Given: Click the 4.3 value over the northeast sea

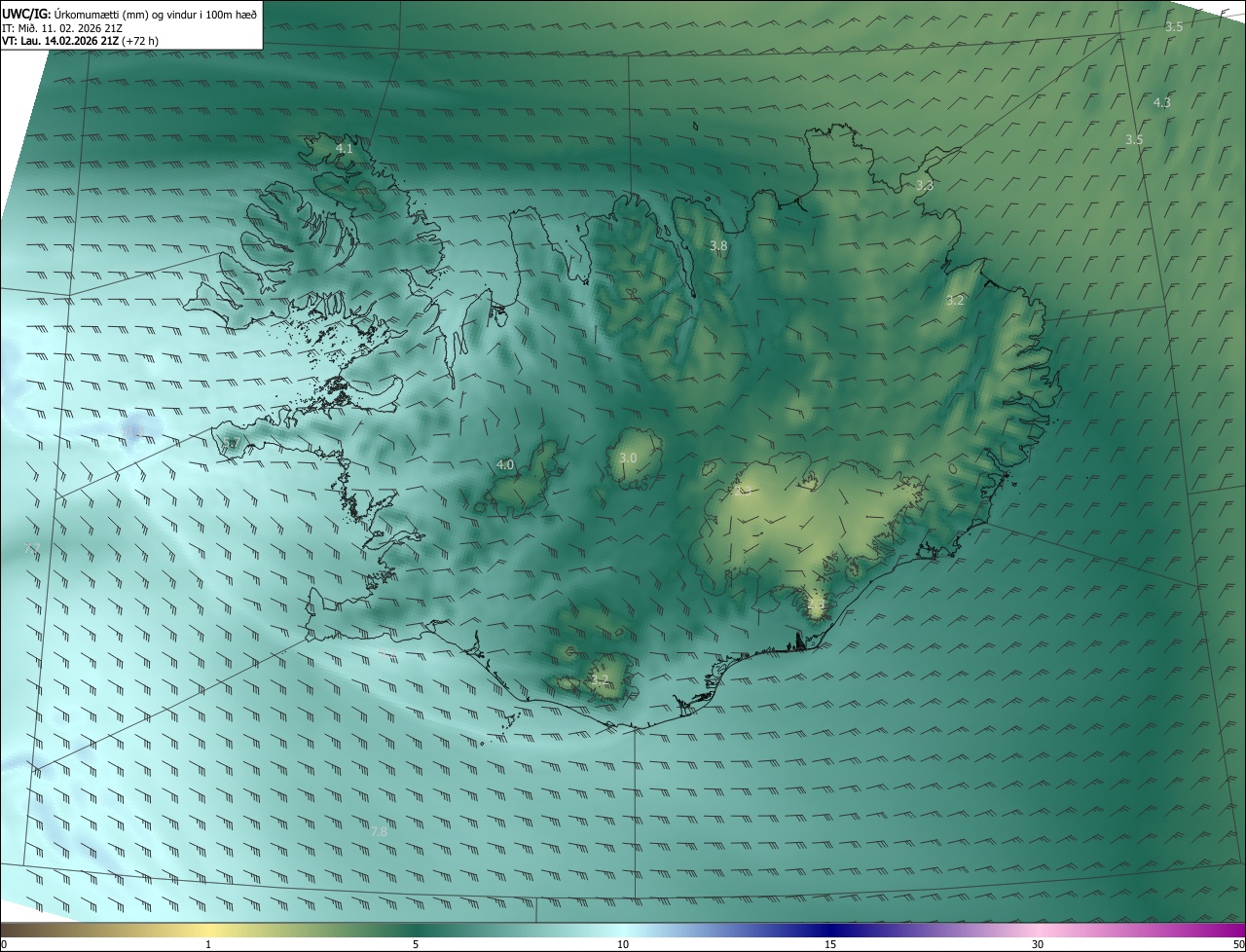Looking at the screenshot, I should coord(1162,103).
